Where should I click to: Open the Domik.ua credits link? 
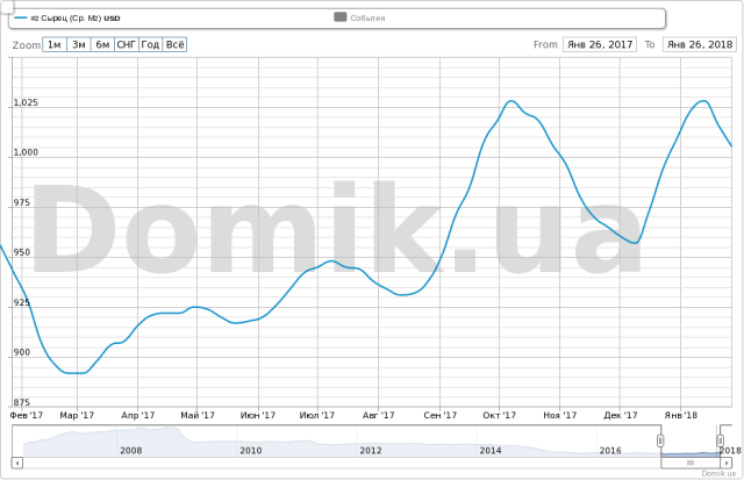tap(718, 473)
